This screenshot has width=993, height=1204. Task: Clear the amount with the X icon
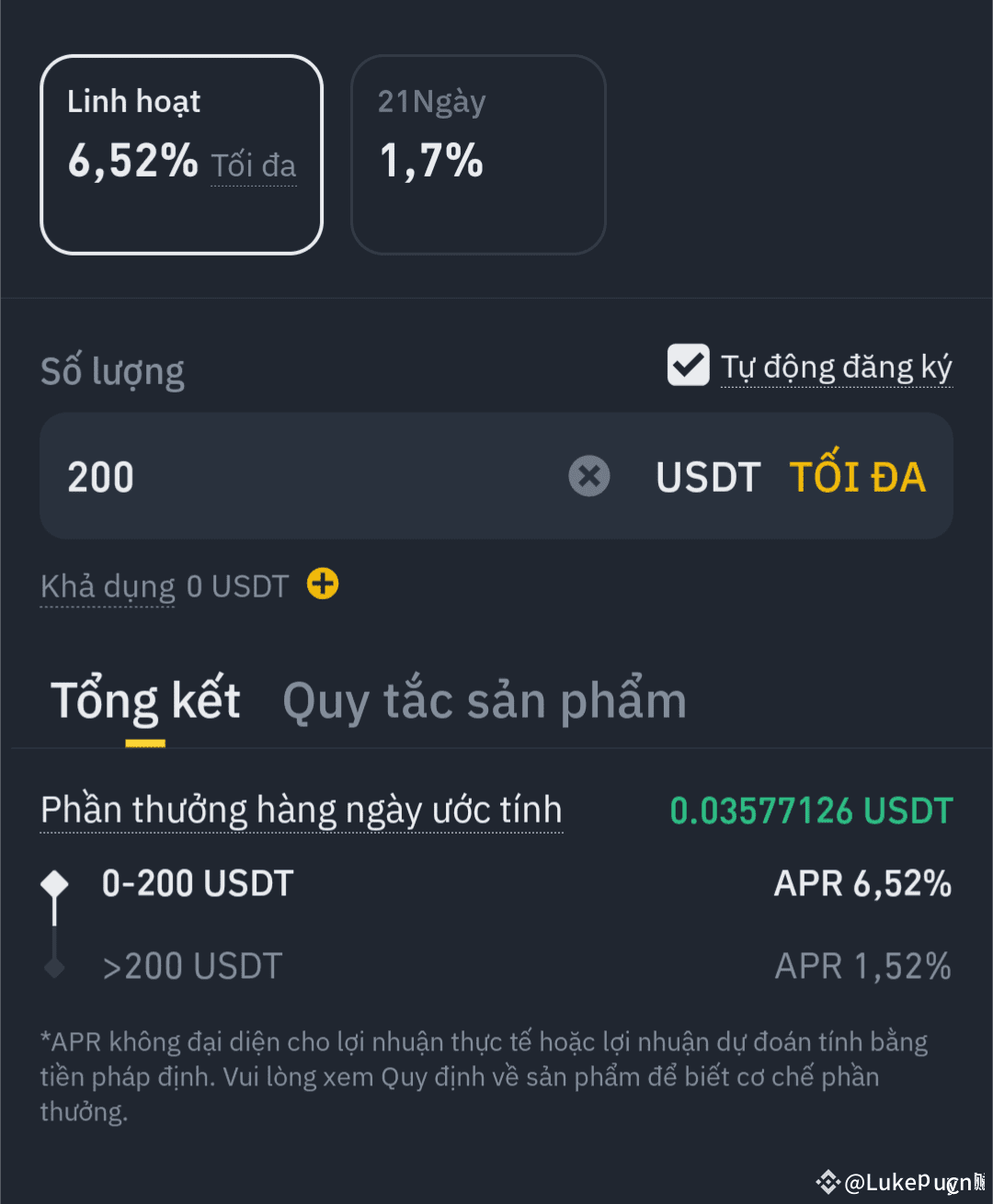(x=589, y=476)
